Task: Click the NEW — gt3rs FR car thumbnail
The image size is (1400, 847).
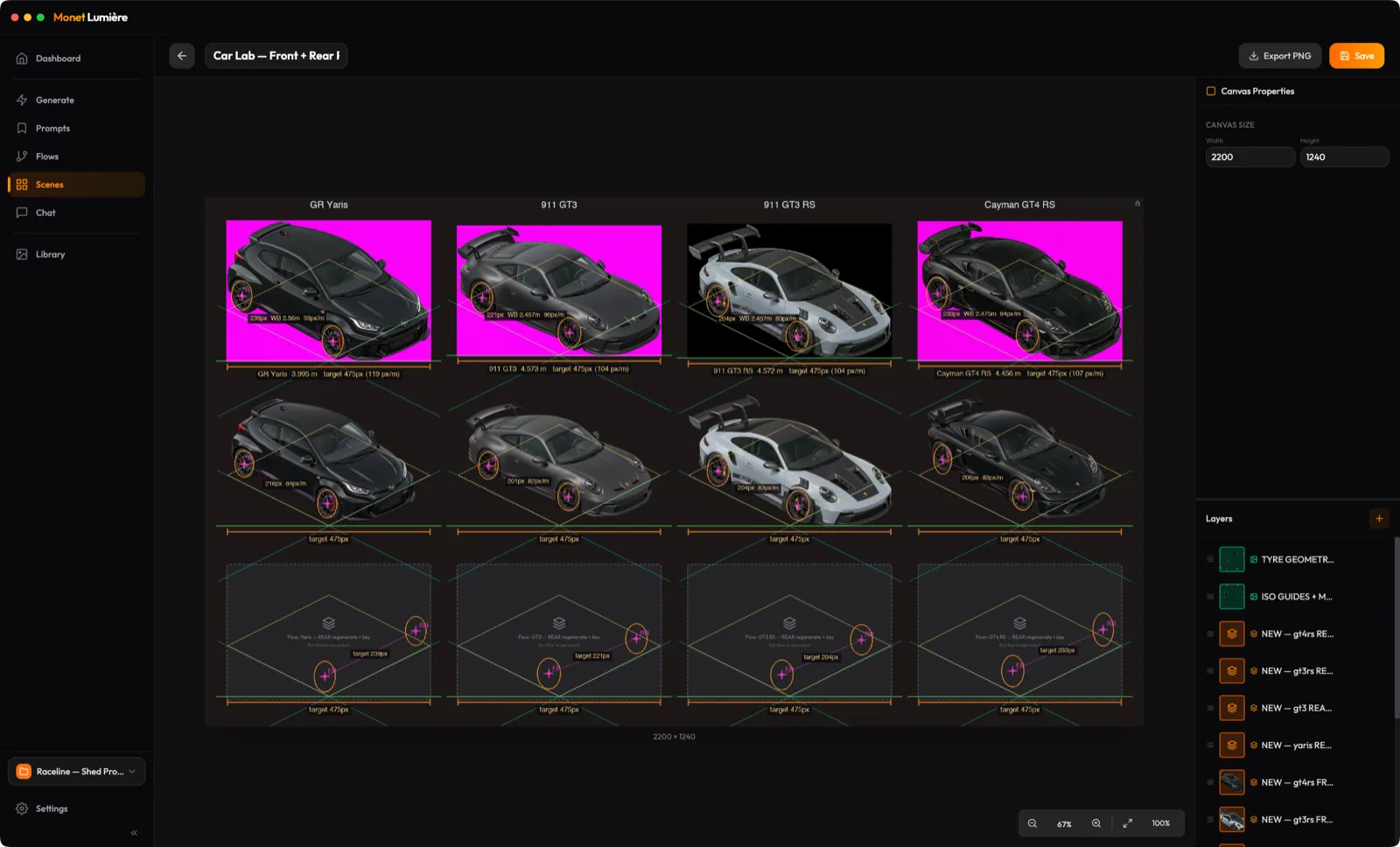Action: pyautogui.click(x=1232, y=820)
